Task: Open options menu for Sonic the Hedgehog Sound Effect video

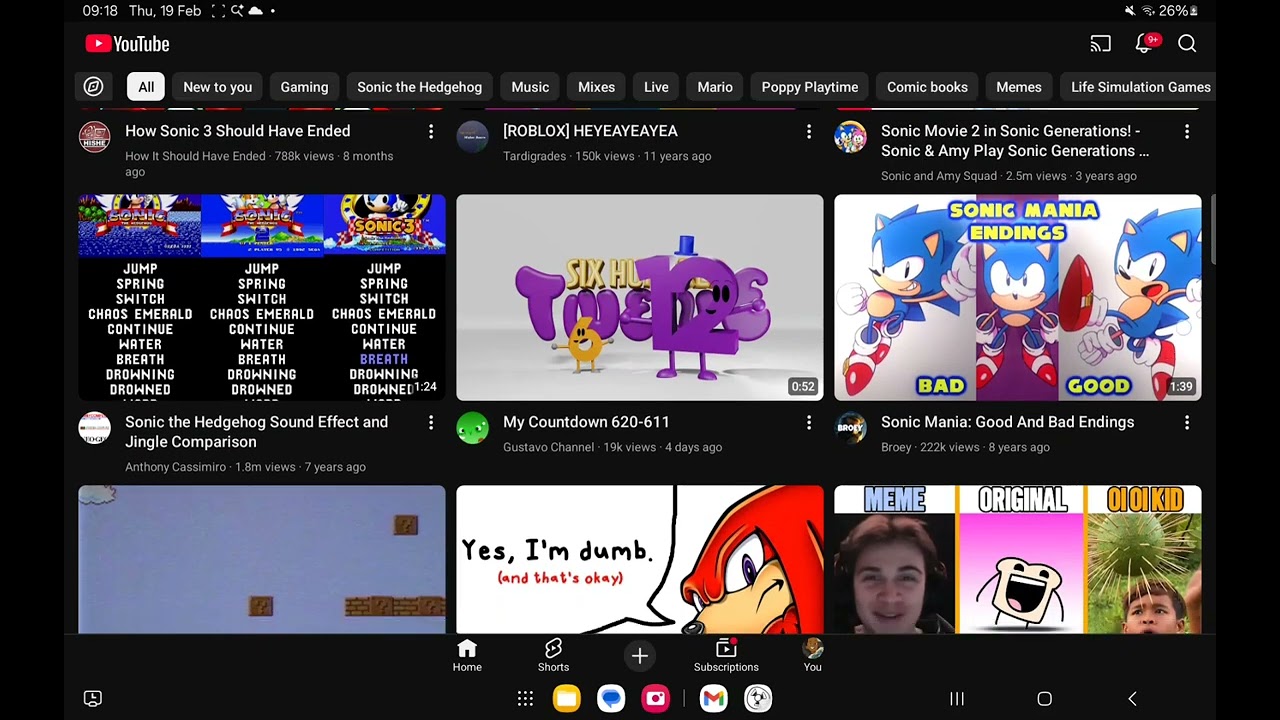Action: pos(431,423)
